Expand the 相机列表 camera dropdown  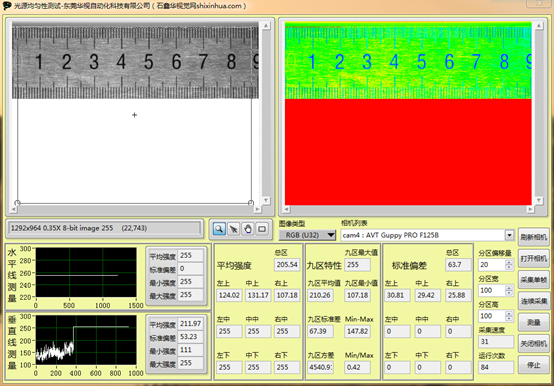tap(509, 235)
